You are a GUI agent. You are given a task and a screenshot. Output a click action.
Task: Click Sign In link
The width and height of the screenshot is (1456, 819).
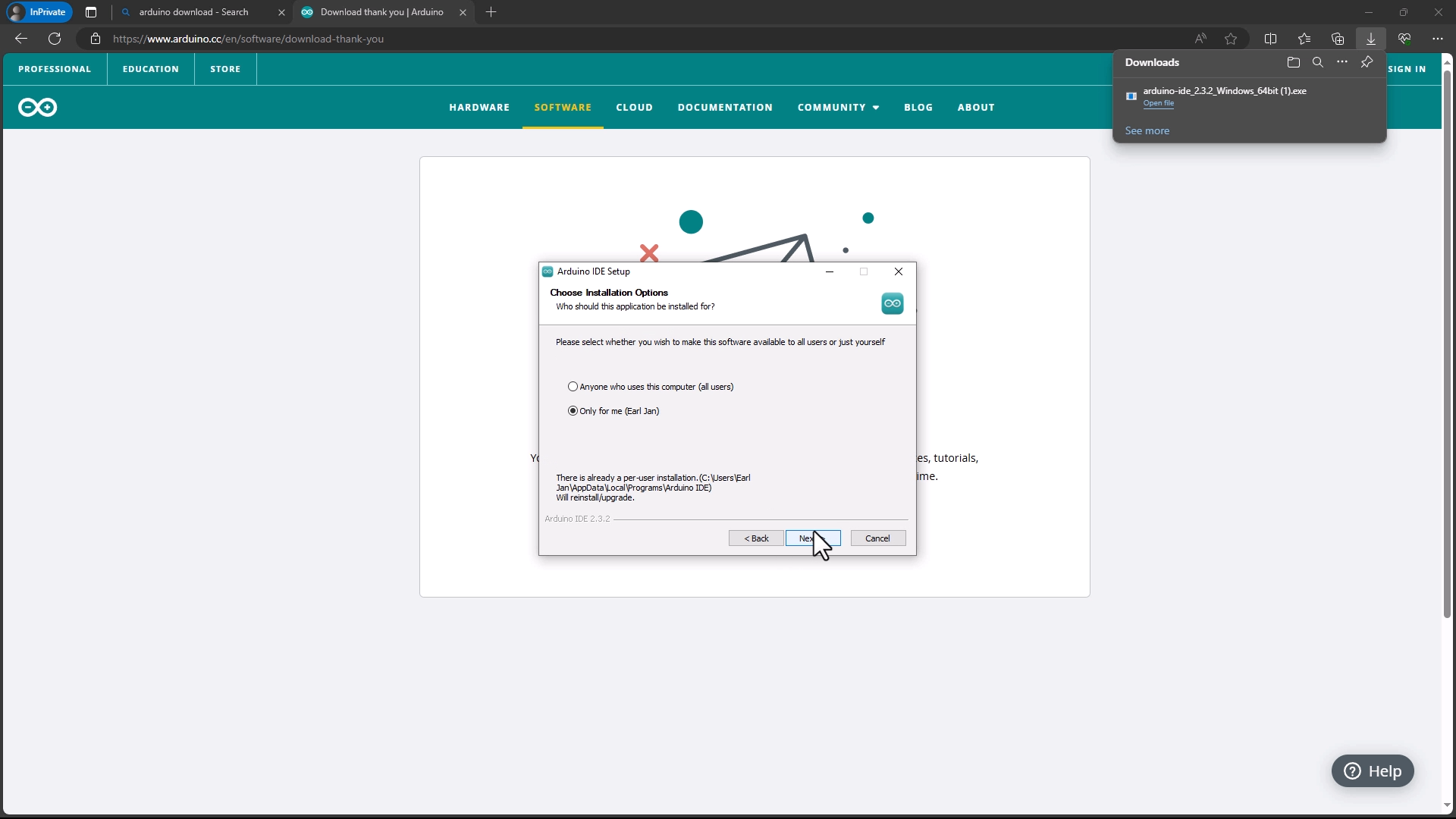1407,69
